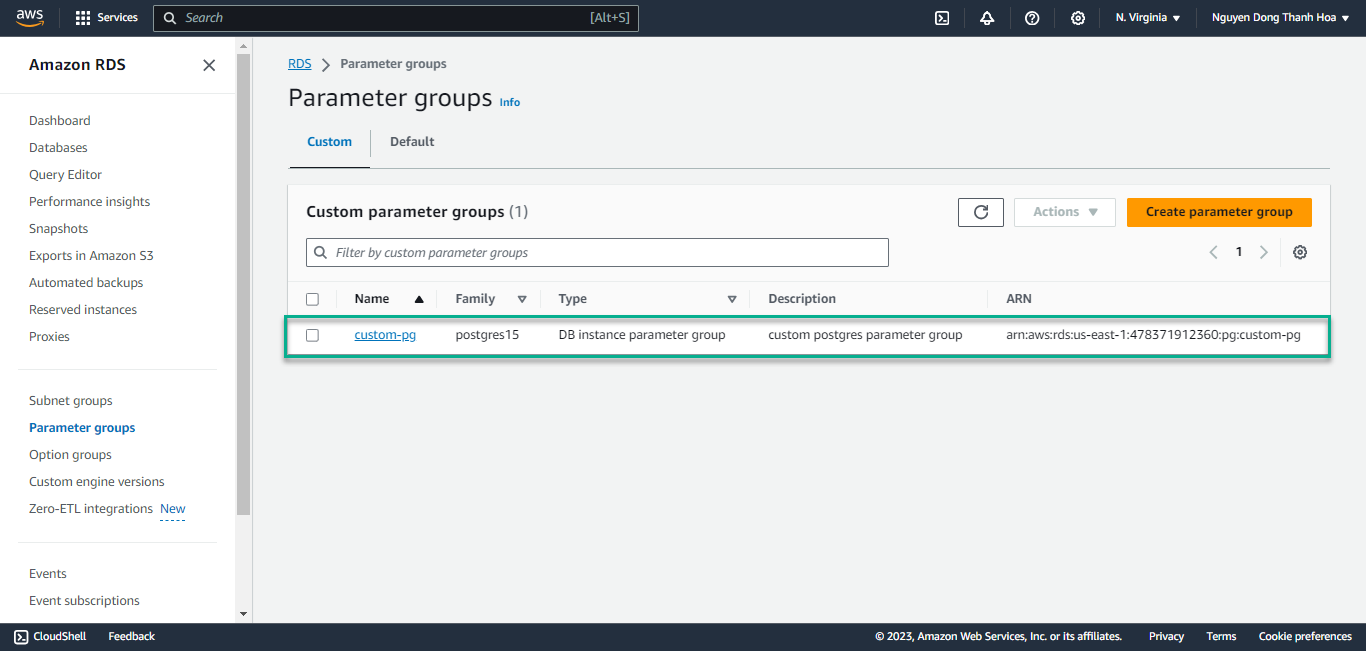
Task: Click the custom postgres parameter group description
Action: [x=865, y=335]
